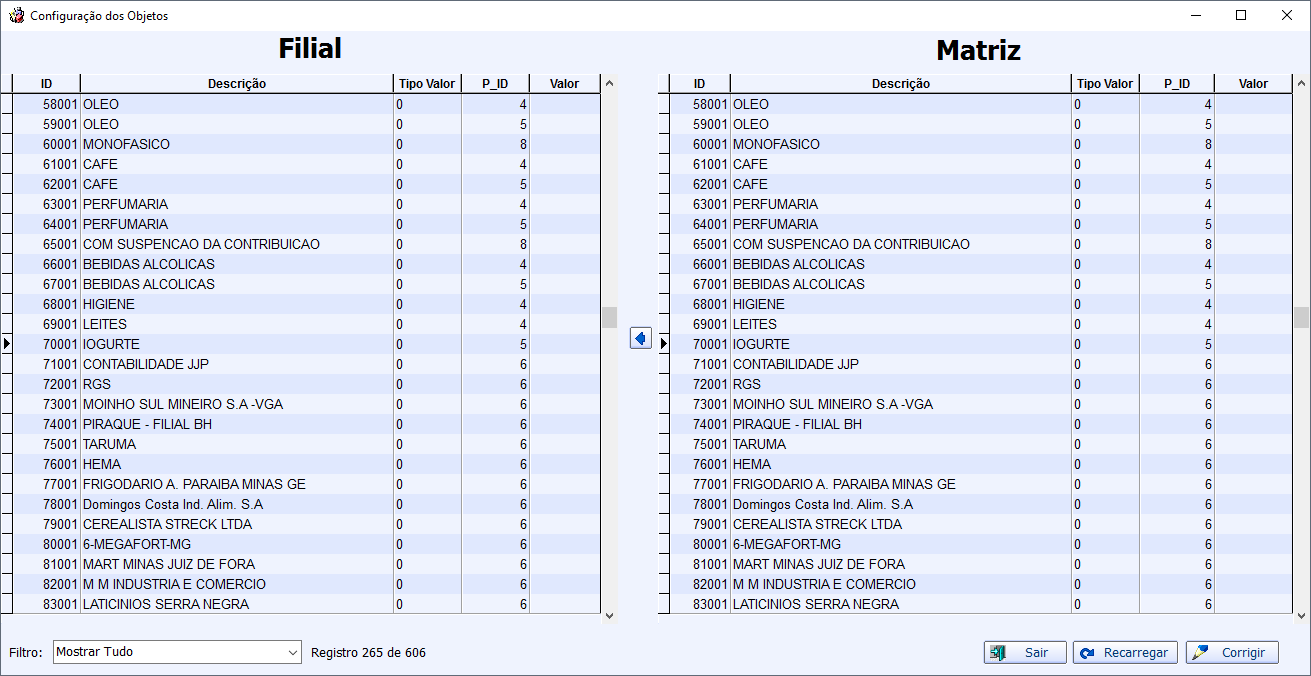
Task: Click the ID column header in Filial
Action: 46,84
